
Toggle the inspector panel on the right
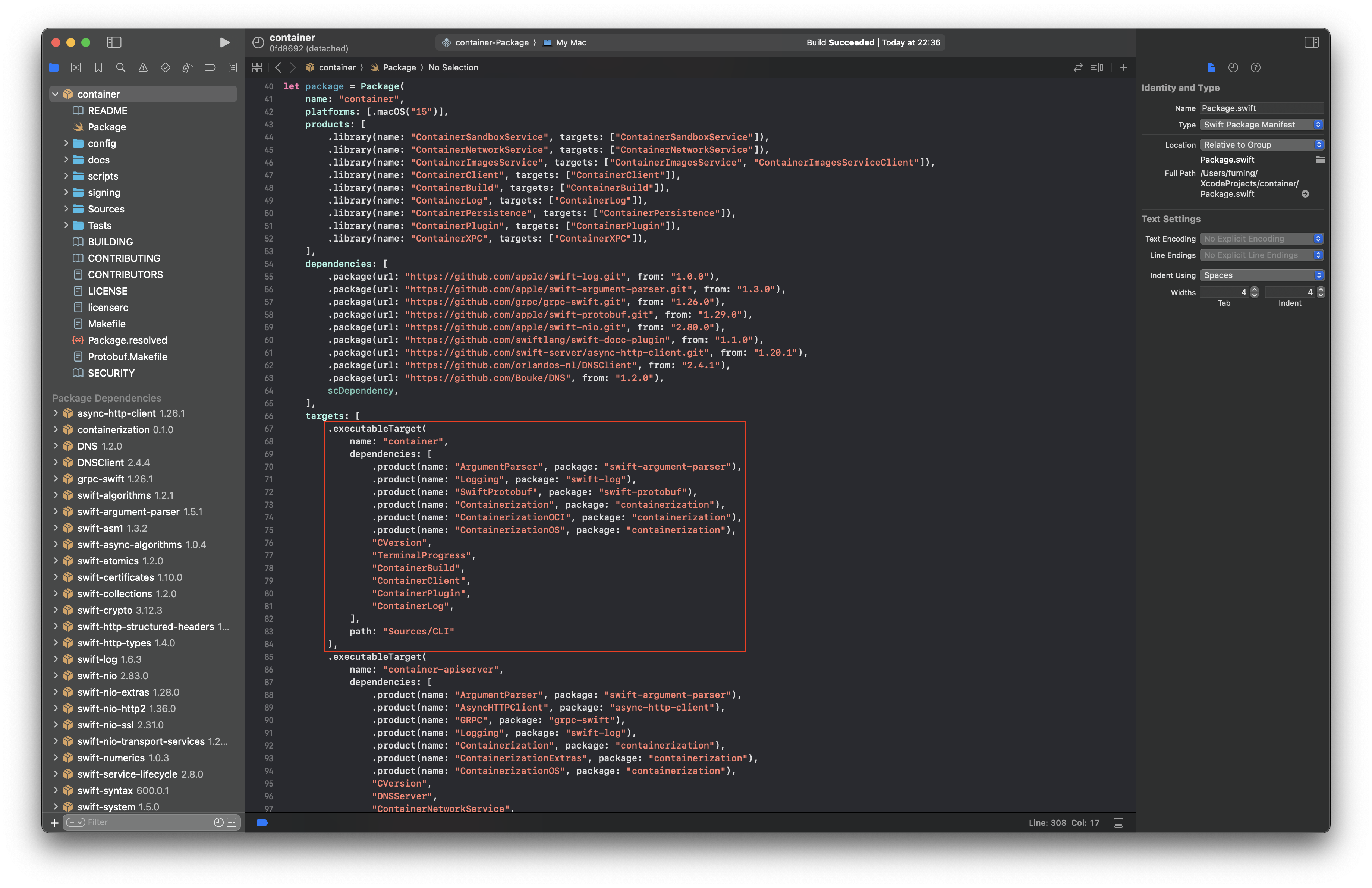(1312, 42)
